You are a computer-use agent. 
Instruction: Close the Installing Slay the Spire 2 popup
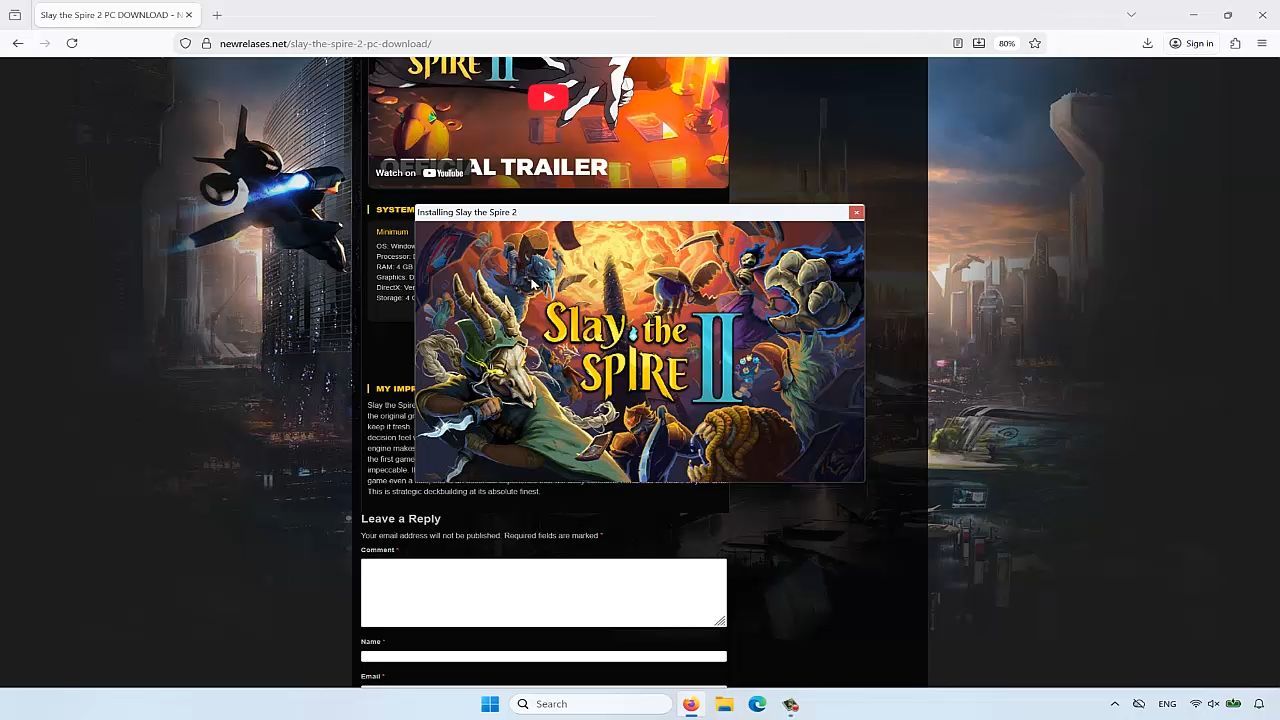[856, 212]
